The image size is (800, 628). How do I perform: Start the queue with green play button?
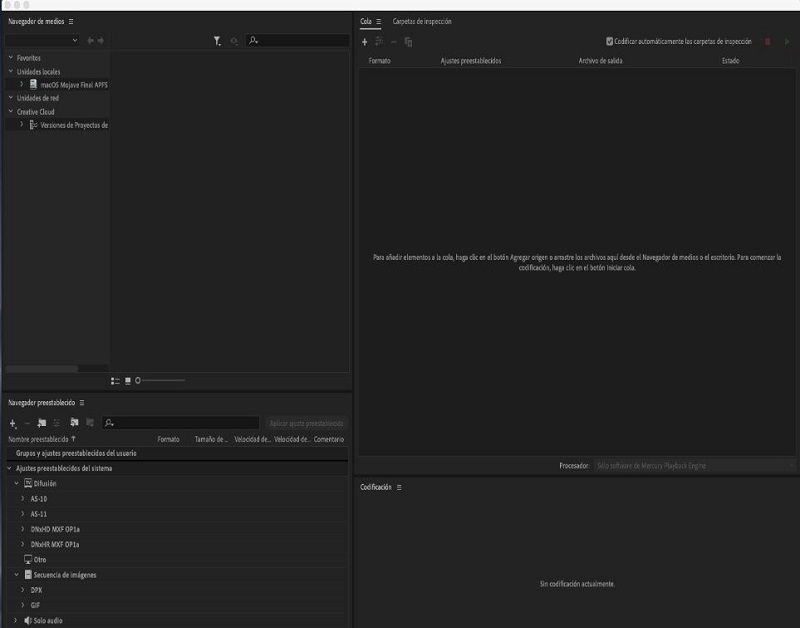[x=787, y=41]
